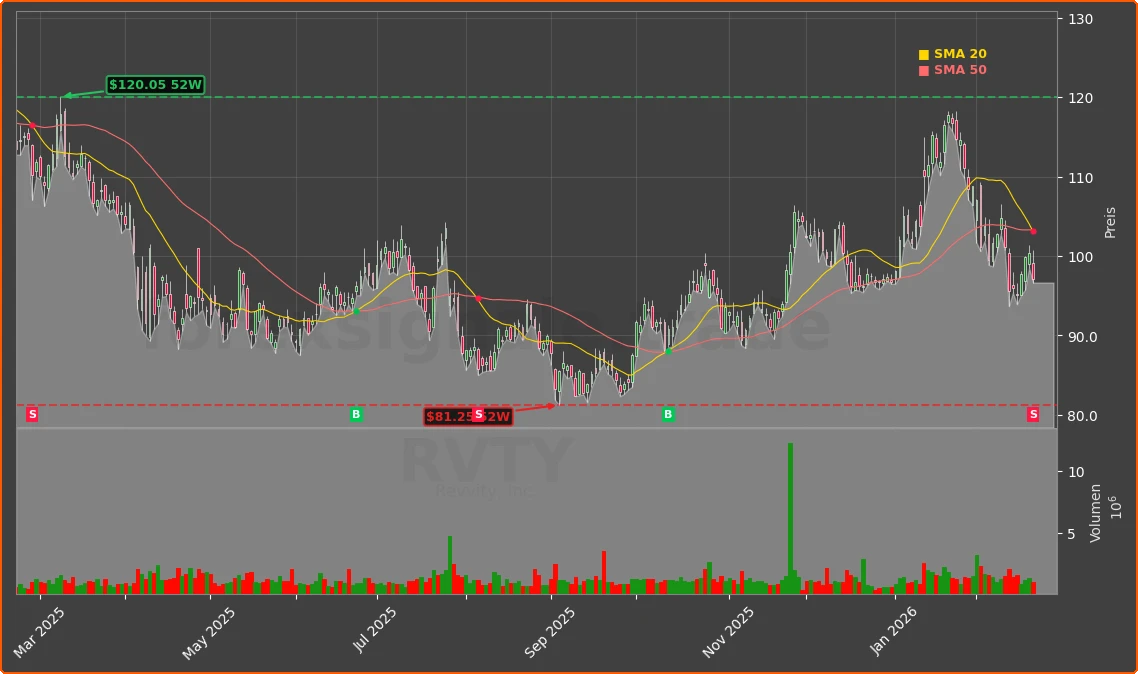Screen dimensions: 1138x674
Task: Click the SMA 50 legend square icon
Action: click(922, 69)
